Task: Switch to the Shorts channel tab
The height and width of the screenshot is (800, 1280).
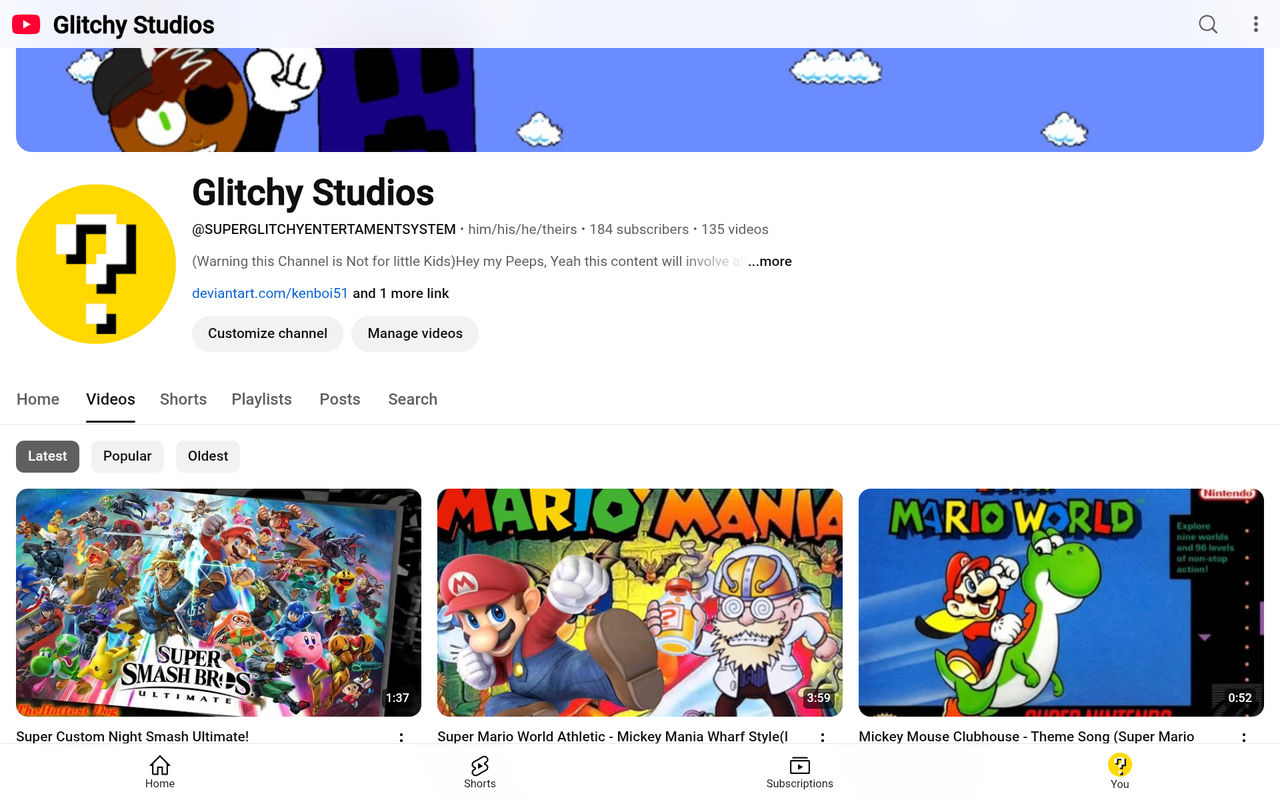Action: click(183, 399)
